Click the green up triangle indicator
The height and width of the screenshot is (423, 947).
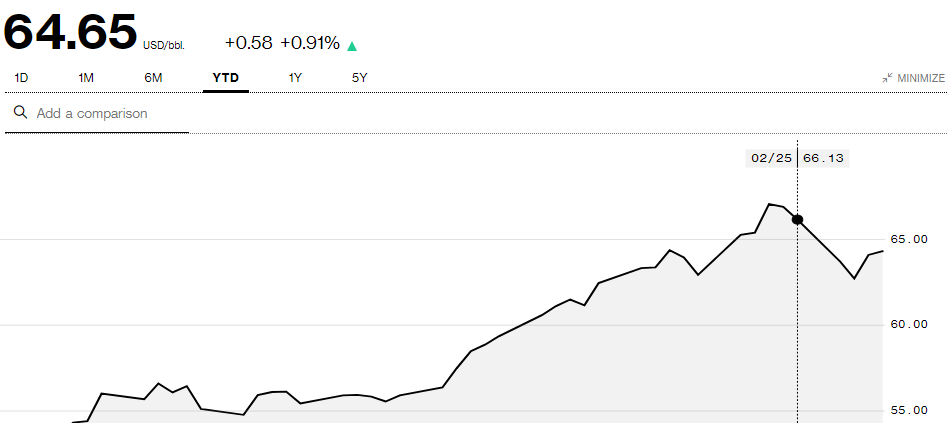coord(352,45)
